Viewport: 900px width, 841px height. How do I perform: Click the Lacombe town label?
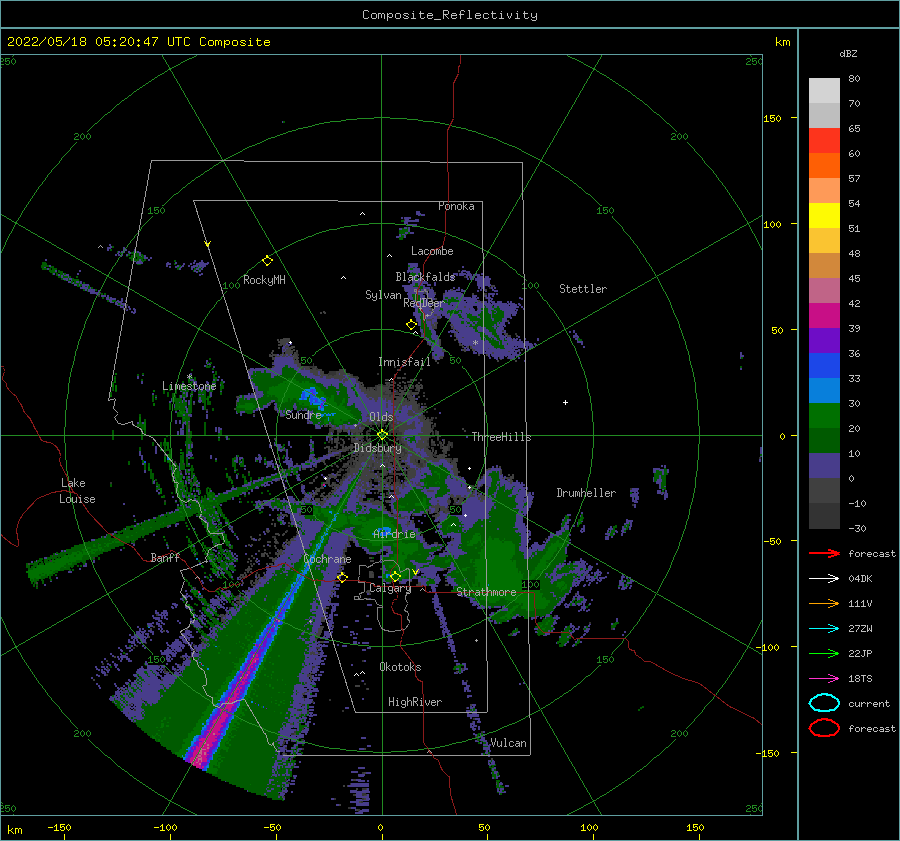tap(432, 251)
